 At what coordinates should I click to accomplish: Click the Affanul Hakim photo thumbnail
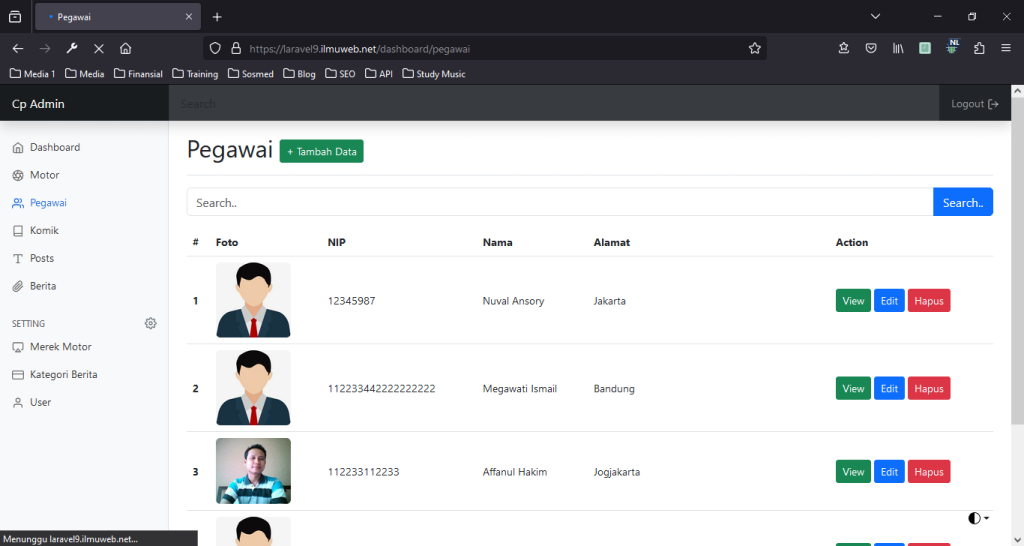(x=253, y=471)
